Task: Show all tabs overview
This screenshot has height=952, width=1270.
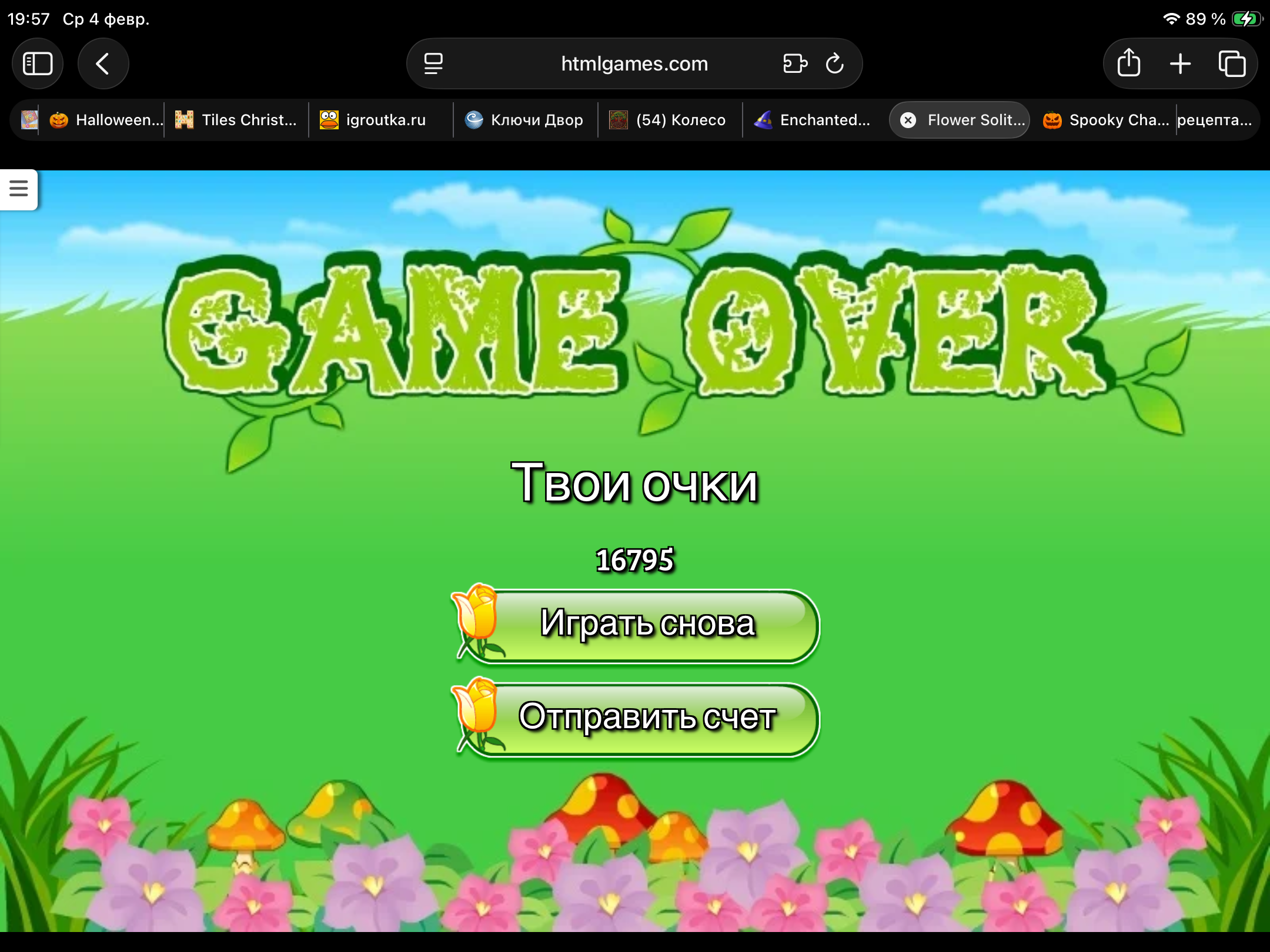Action: [x=1232, y=63]
